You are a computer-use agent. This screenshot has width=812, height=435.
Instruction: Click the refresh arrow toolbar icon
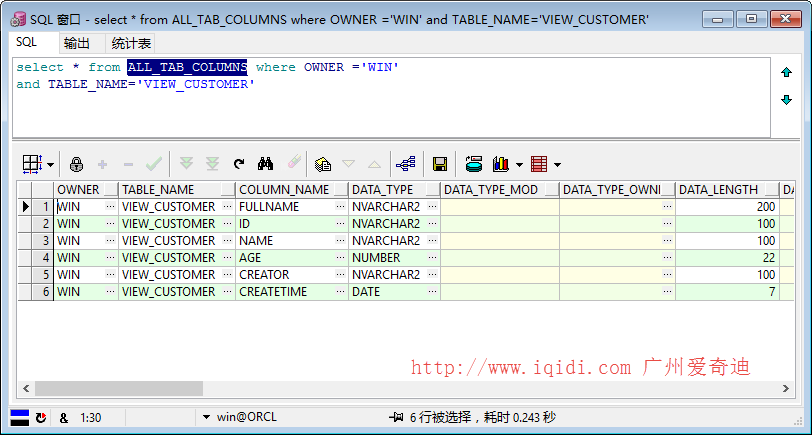point(239,164)
